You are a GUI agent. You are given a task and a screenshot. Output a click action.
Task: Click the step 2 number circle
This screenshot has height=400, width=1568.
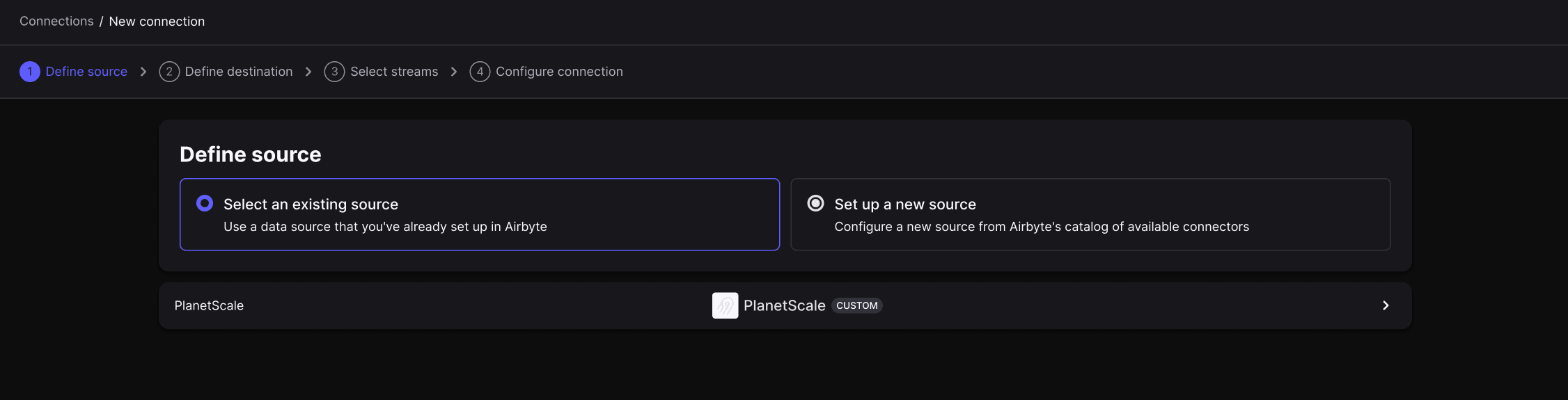[x=169, y=72]
